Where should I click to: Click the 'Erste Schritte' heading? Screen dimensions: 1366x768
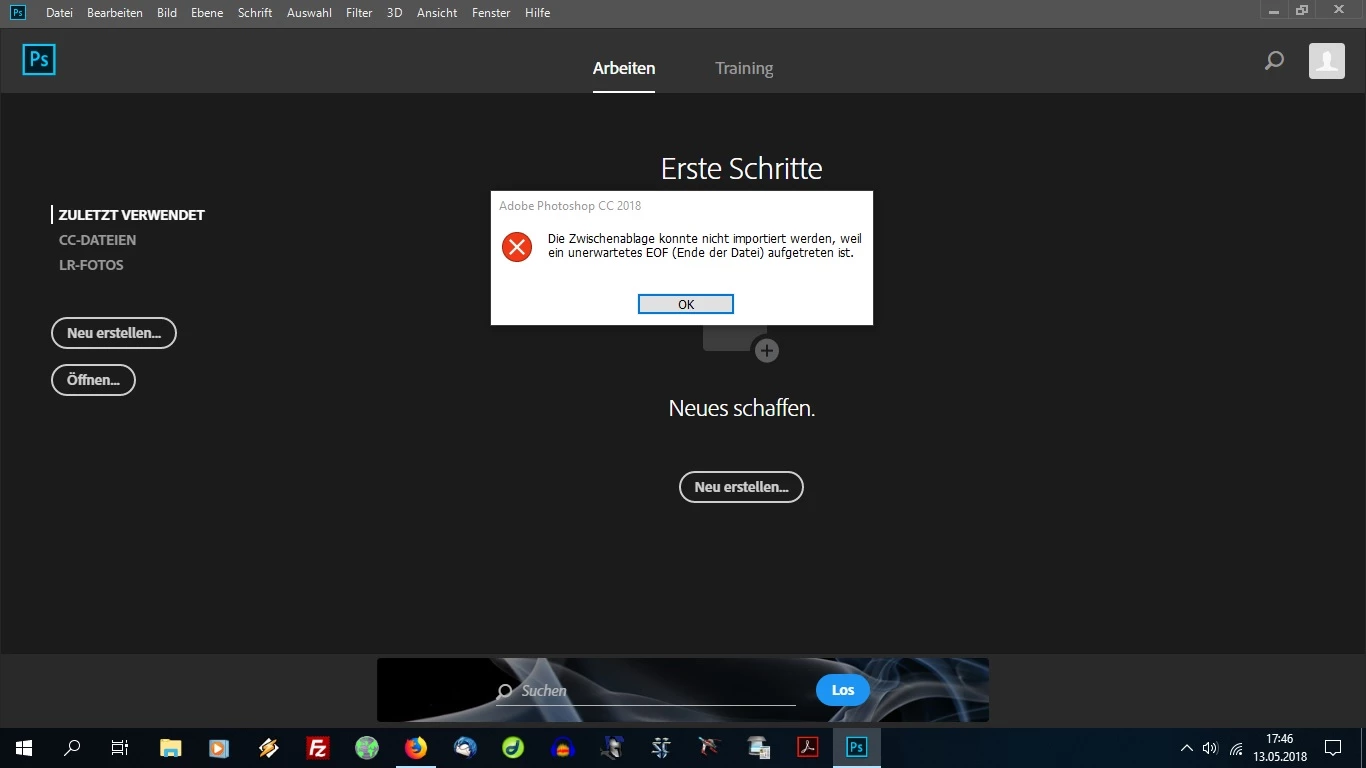pos(742,169)
